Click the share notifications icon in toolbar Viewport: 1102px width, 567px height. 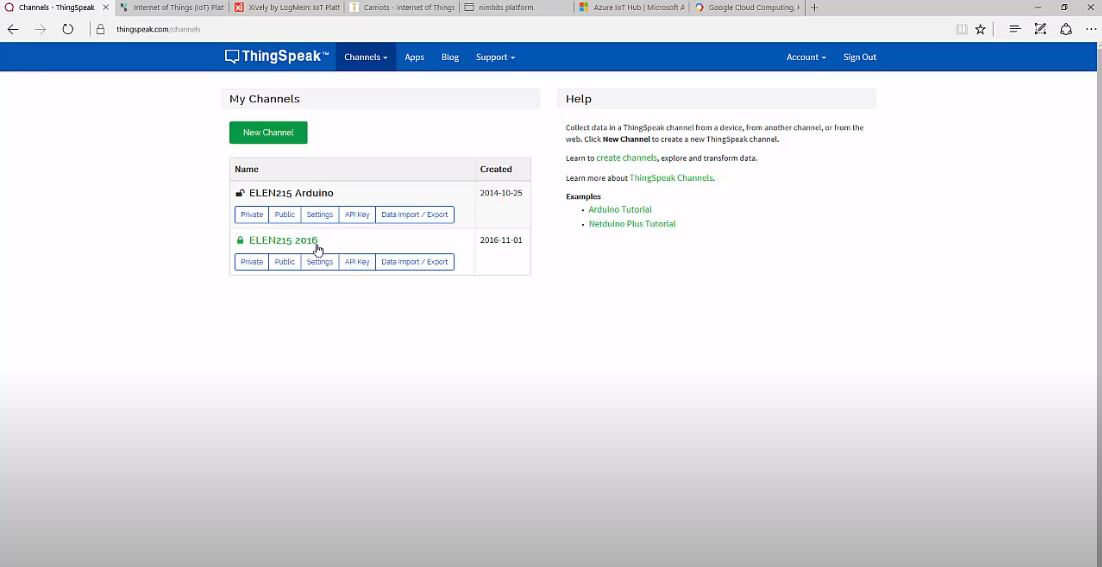1066,30
